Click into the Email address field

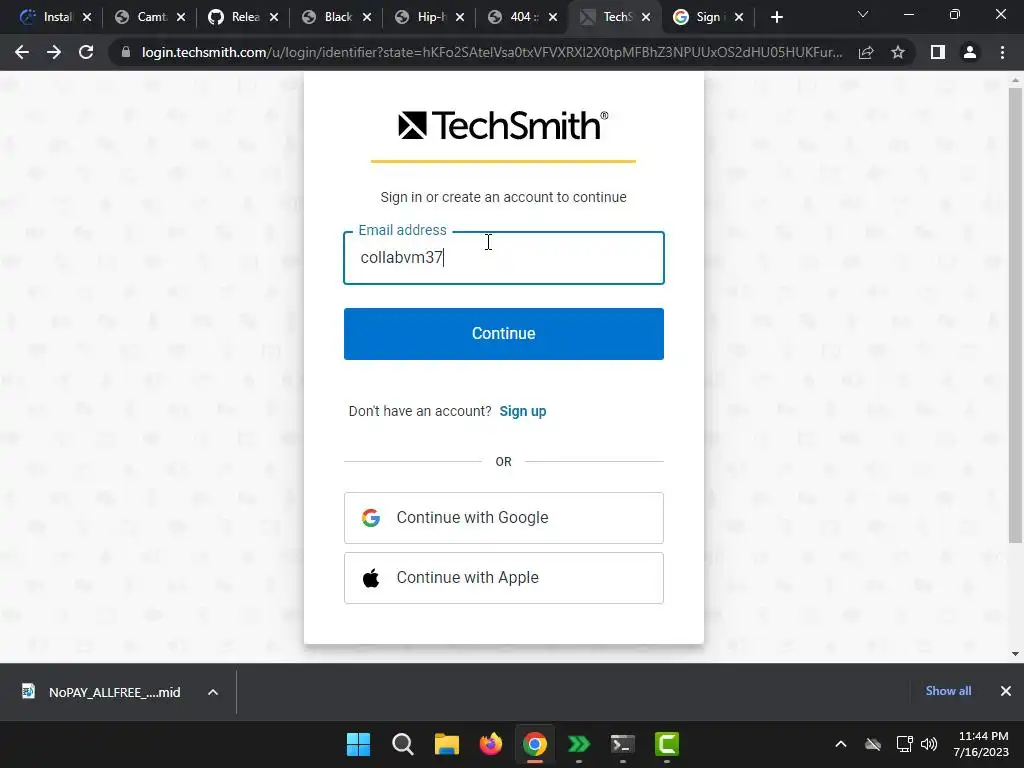click(x=504, y=258)
